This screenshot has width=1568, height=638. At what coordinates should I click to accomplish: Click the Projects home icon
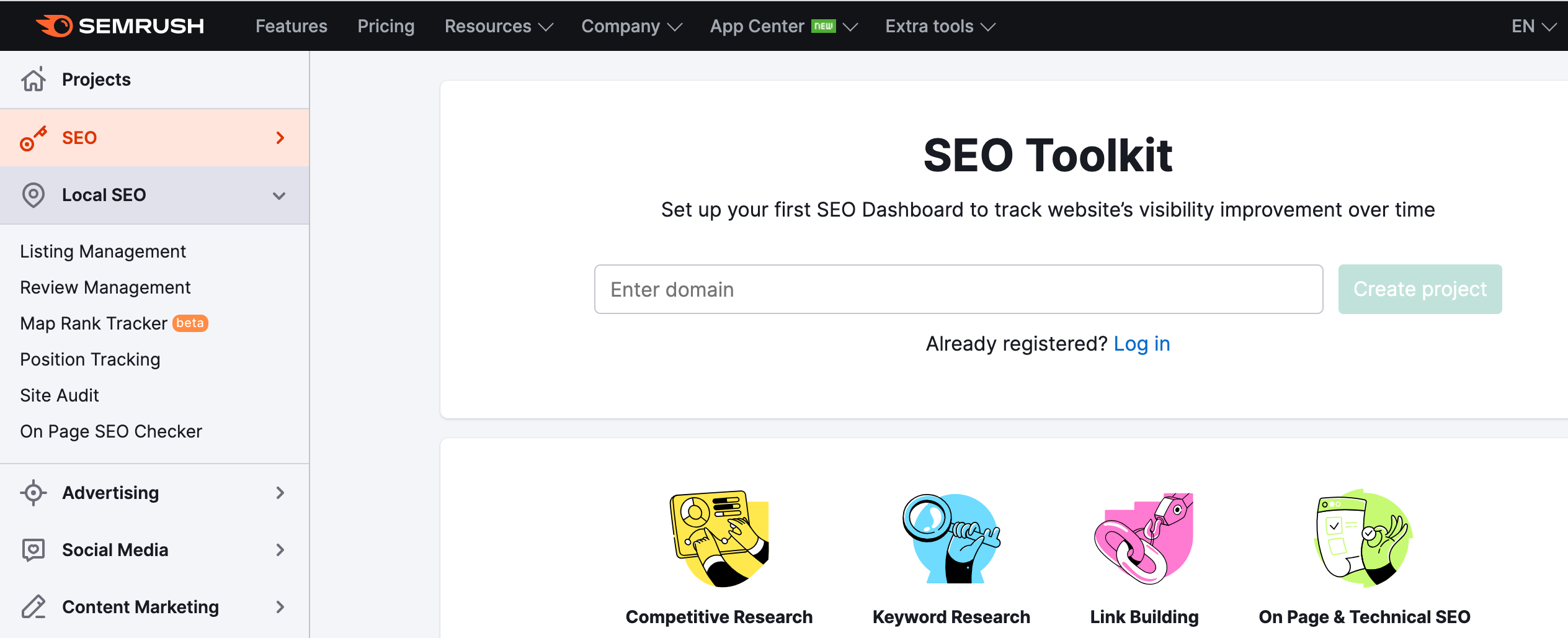[33, 79]
